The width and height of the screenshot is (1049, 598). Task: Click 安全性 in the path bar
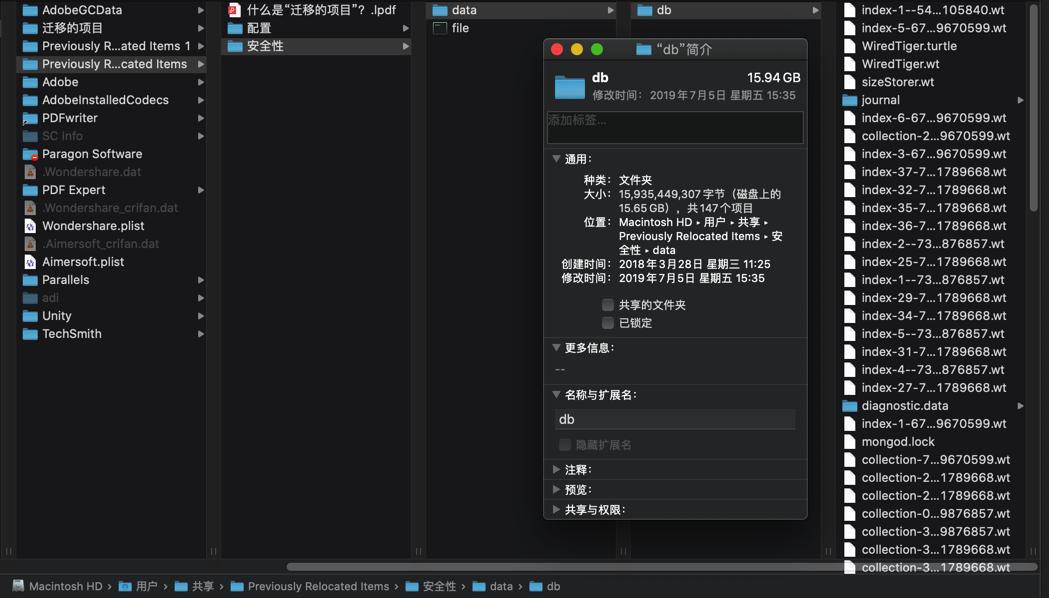pos(439,586)
